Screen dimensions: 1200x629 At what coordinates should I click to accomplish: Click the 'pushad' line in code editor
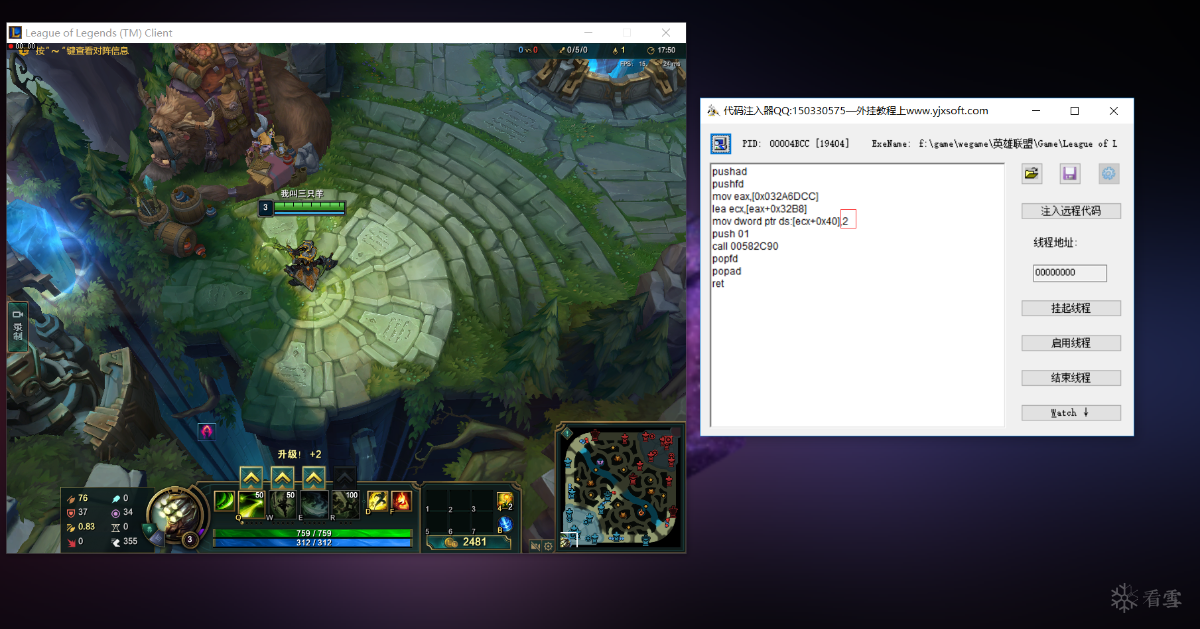pyautogui.click(x=729, y=172)
